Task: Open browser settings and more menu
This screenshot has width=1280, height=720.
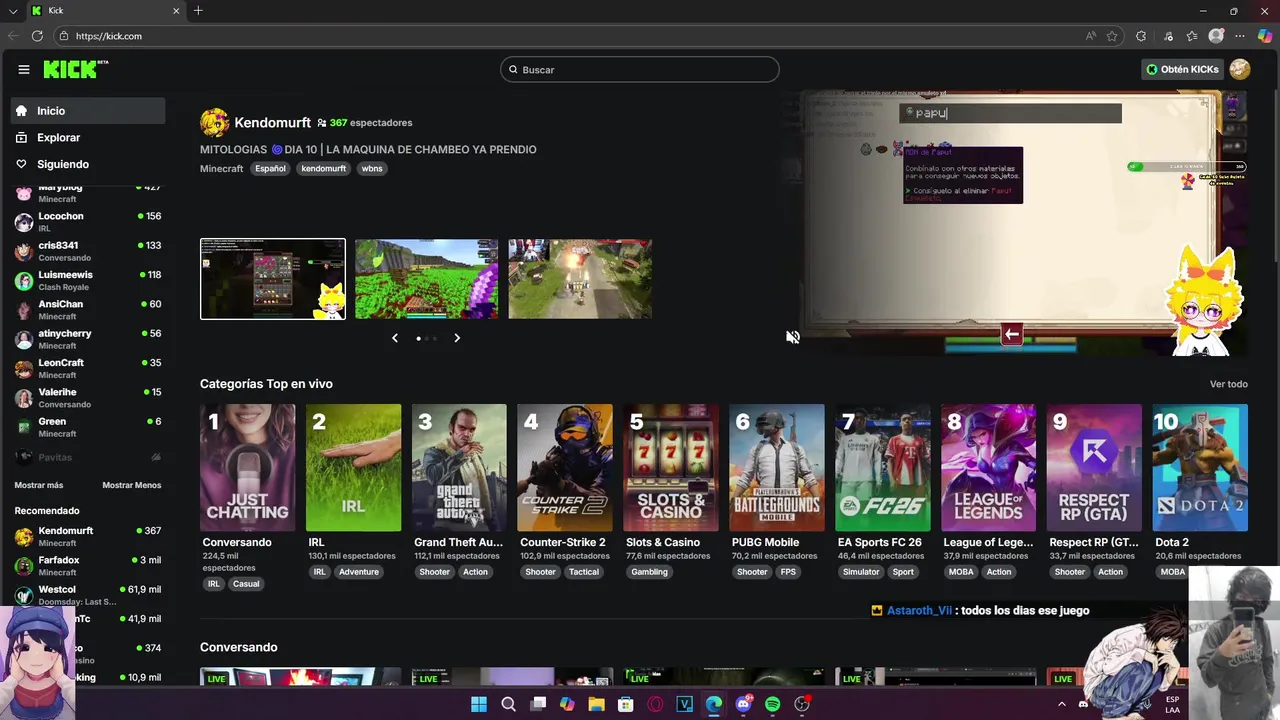Action: [1240, 36]
